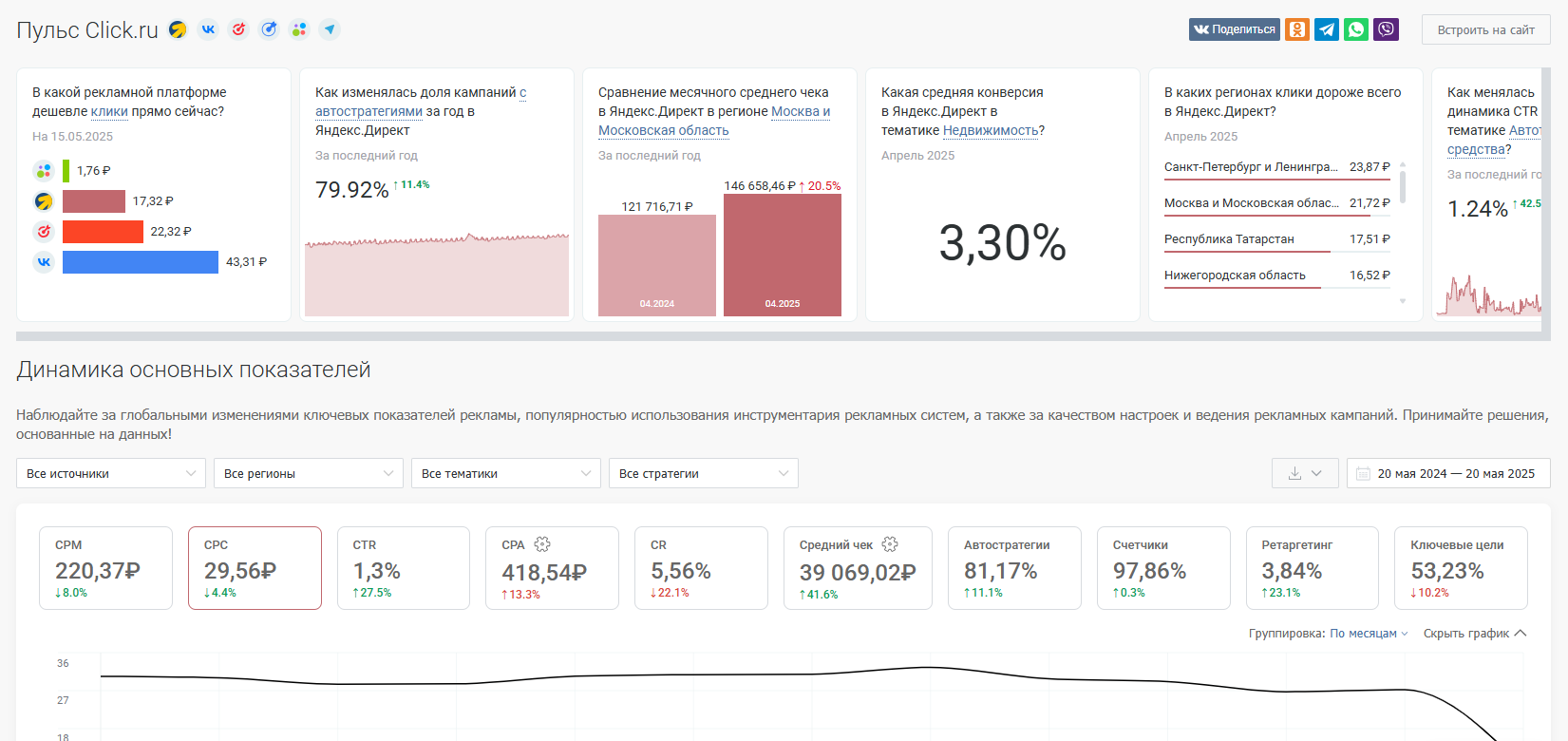The width and height of the screenshot is (1568, 741).
Task: Select the Автостратегии metric card
Action: pyautogui.click(x=1014, y=568)
